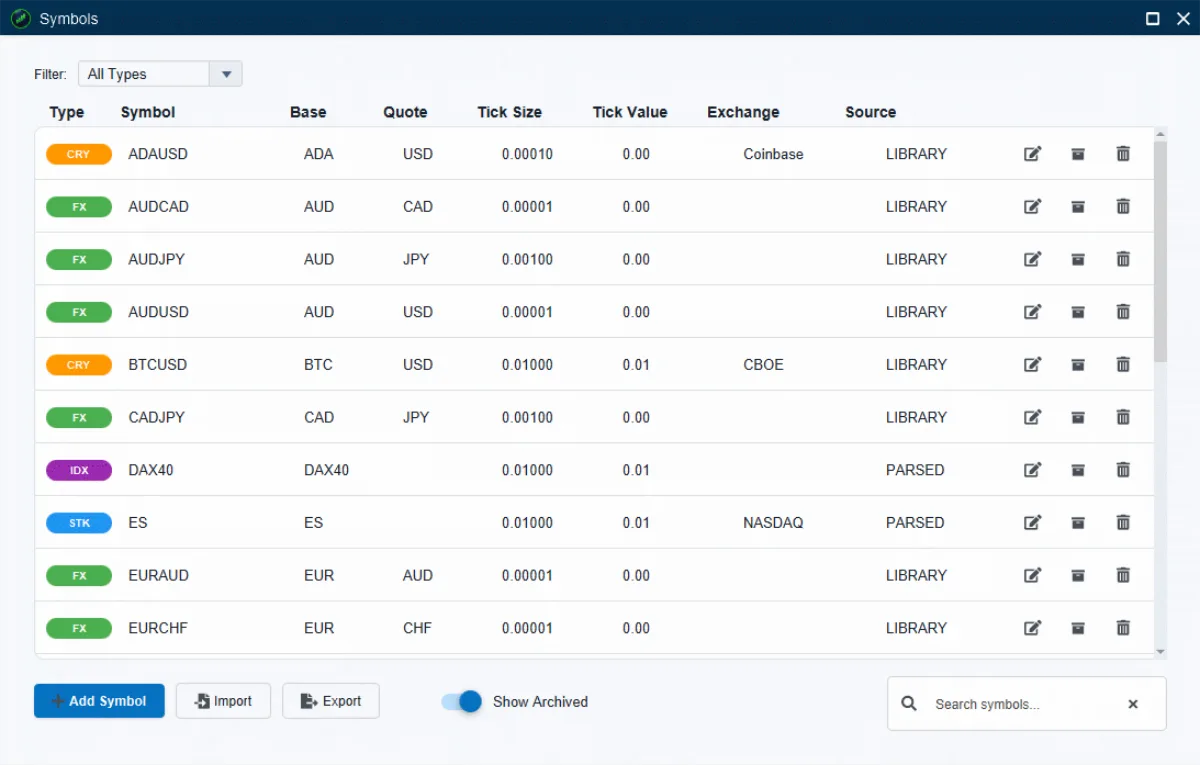Archive the DAX40 symbol
The height and width of the screenshot is (765, 1200).
pyautogui.click(x=1078, y=470)
